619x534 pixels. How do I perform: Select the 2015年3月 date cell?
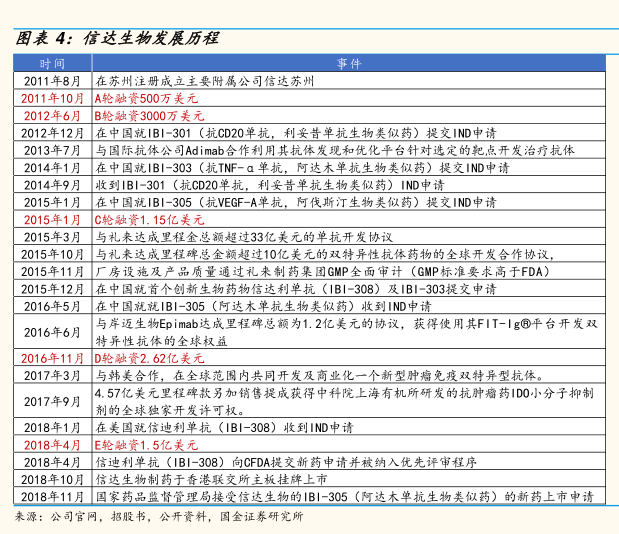point(52,236)
